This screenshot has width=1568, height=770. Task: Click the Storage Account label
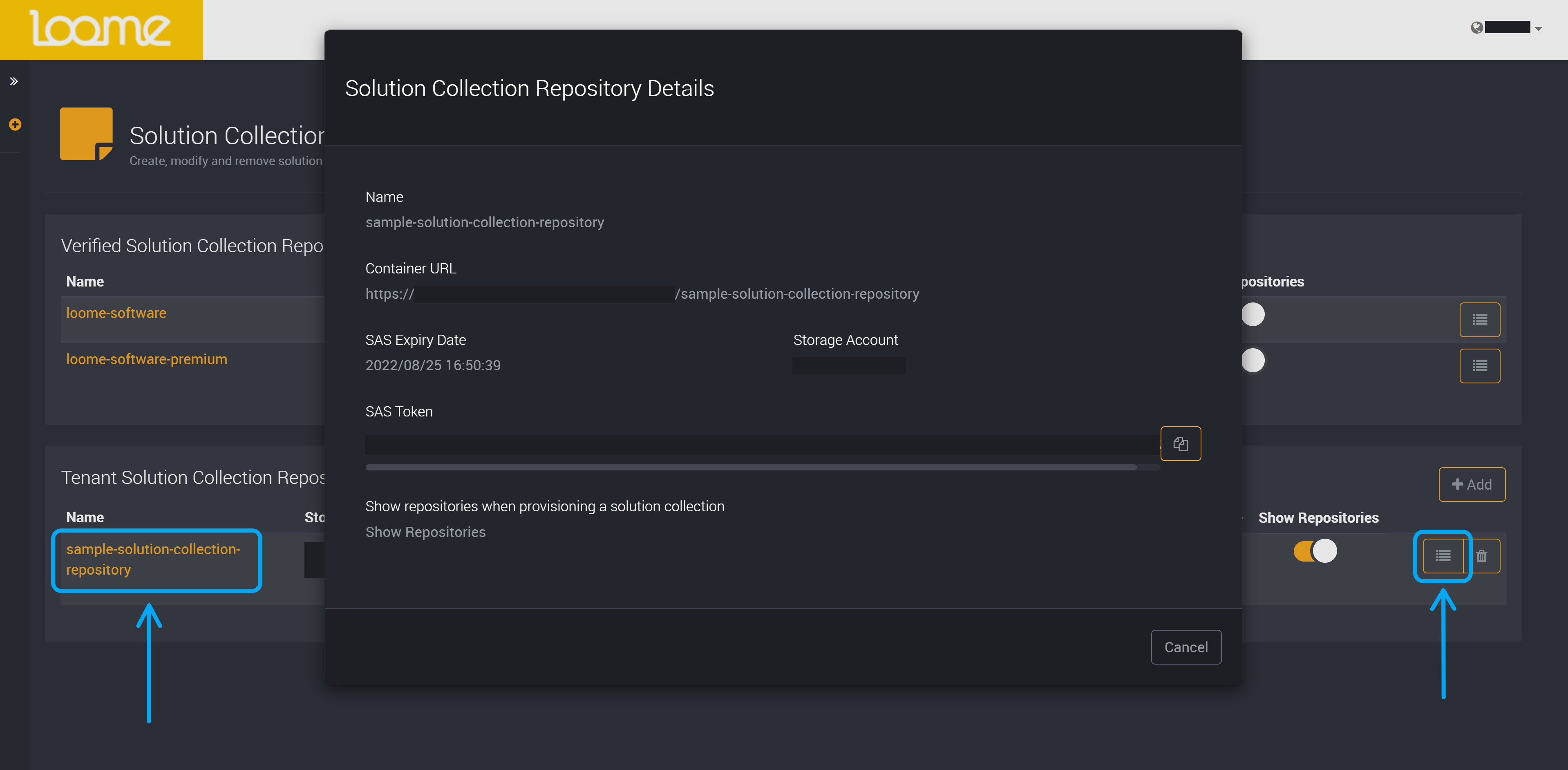point(846,340)
